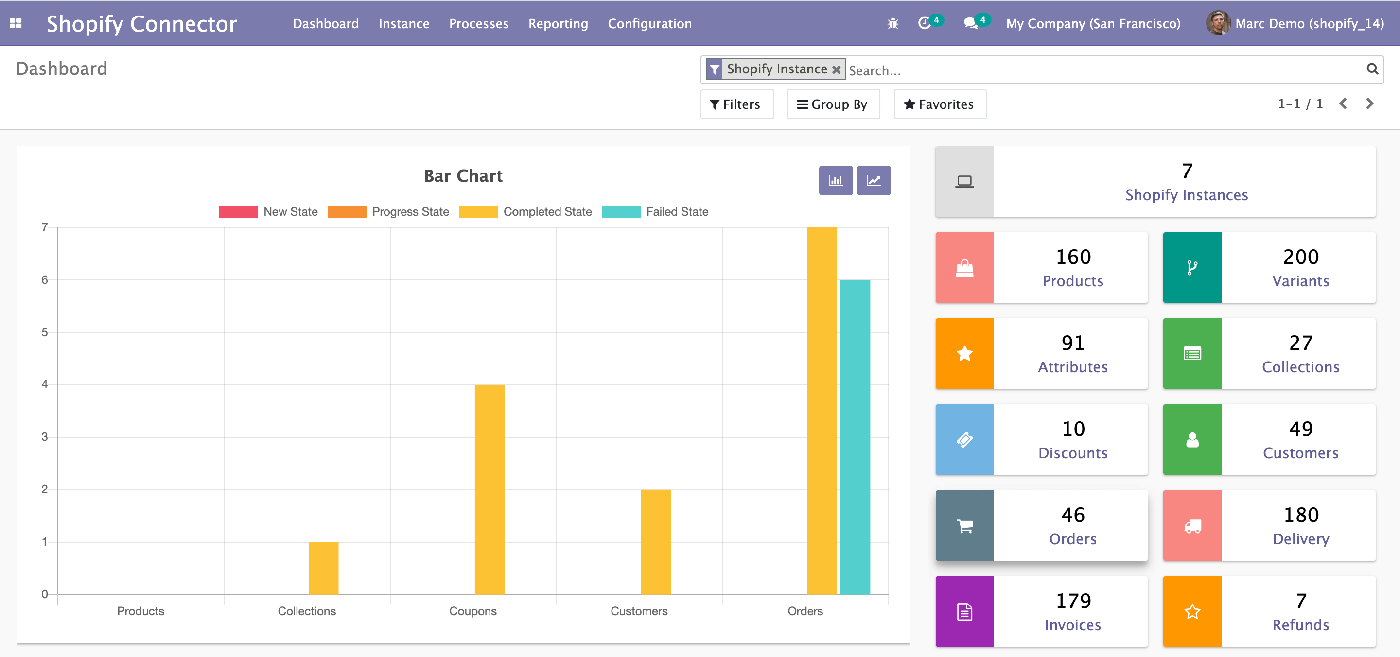Click the Bar Chart heading

pos(463,176)
